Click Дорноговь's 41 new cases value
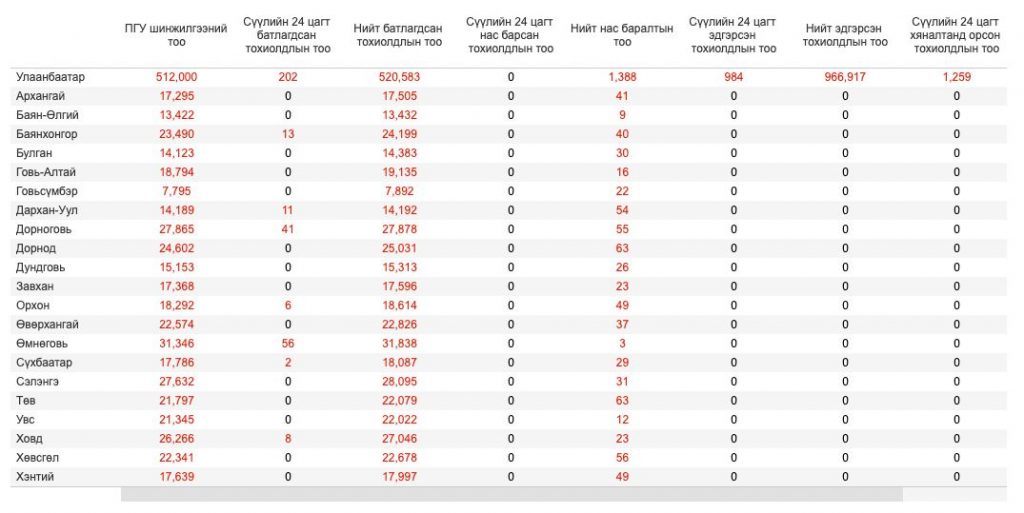Screen dimensions: 1024x513 (287, 229)
